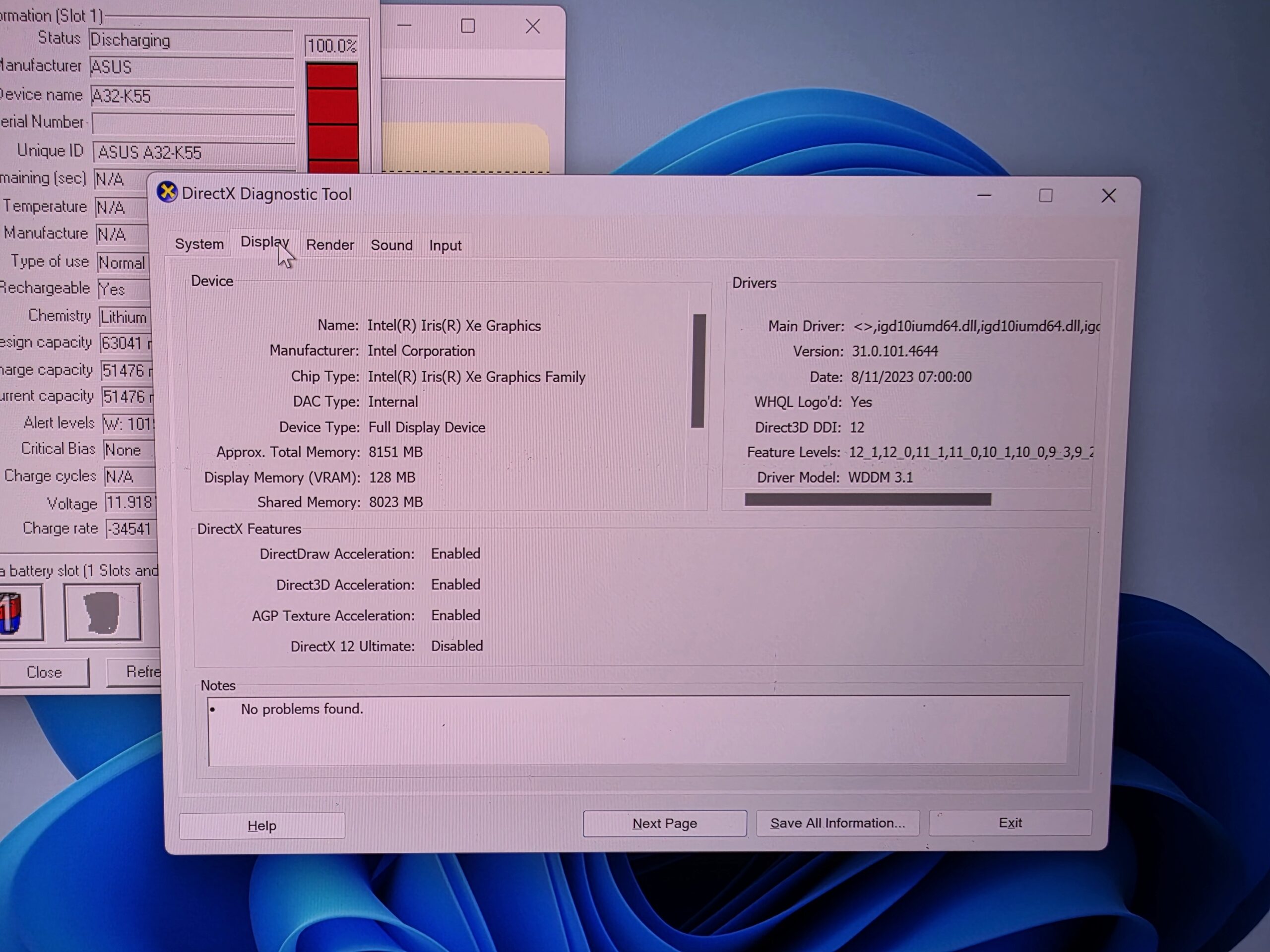1270x952 pixels.
Task: Click the red battery level gauge
Action: (x=332, y=118)
